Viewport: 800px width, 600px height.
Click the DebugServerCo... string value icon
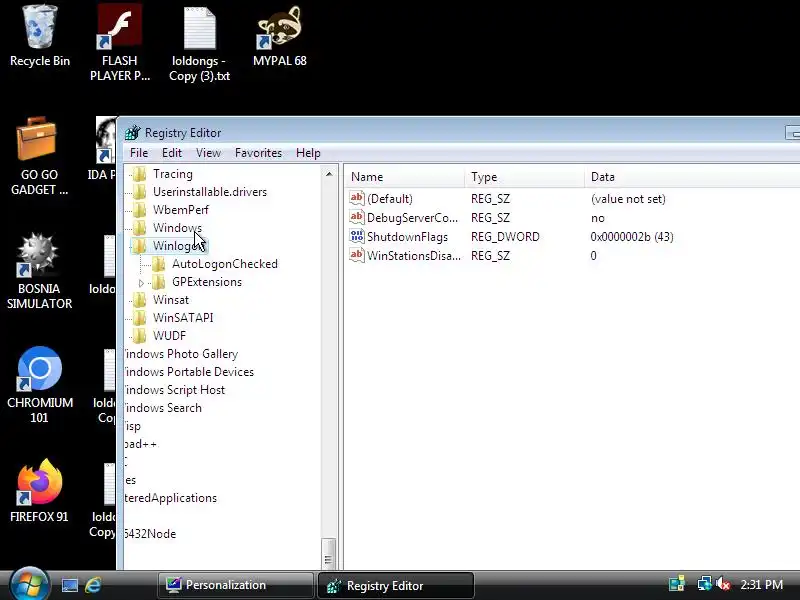click(x=357, y=217)
